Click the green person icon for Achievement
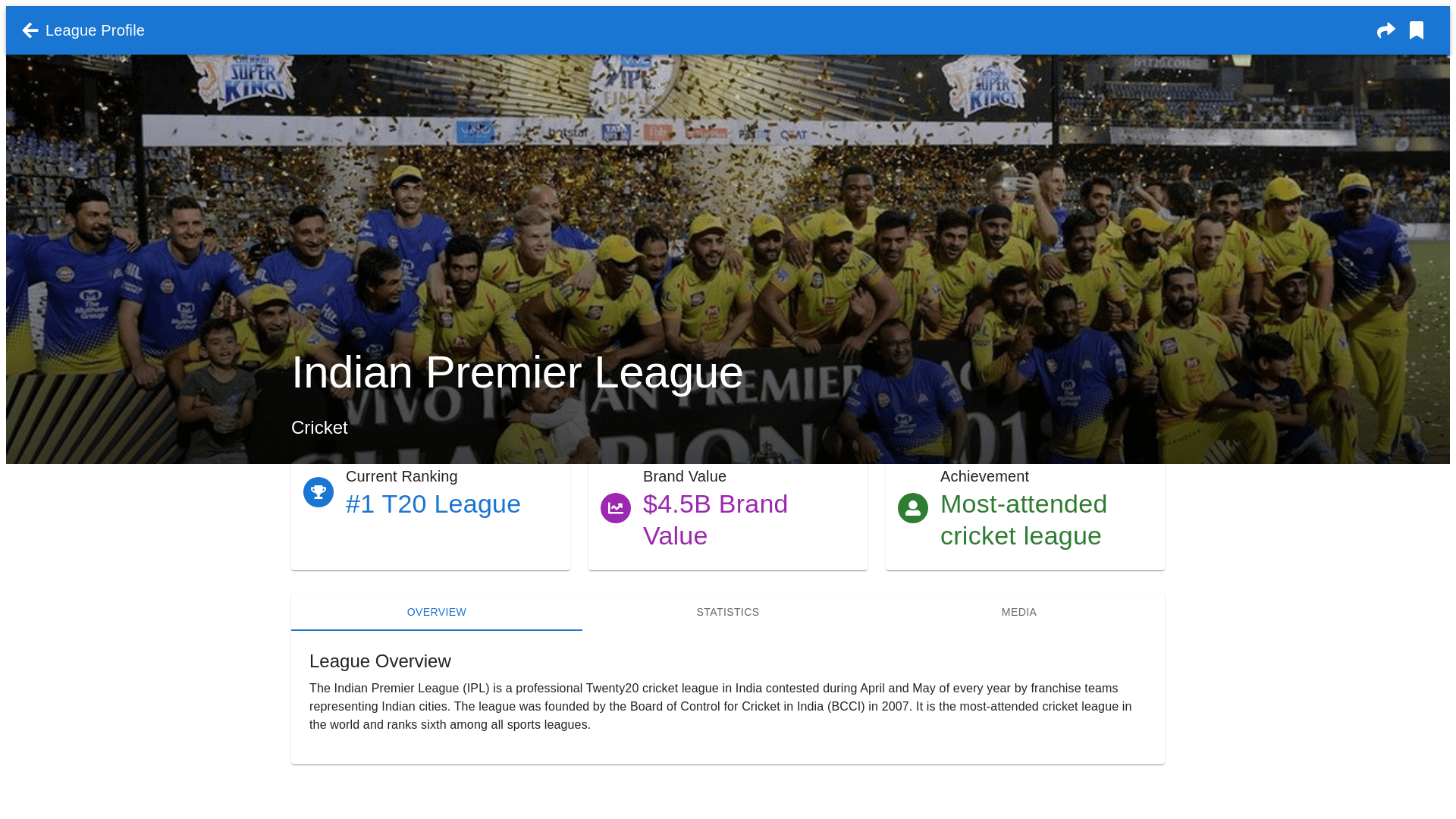This screenshot has height=819, width=1456. click(913, 508)
